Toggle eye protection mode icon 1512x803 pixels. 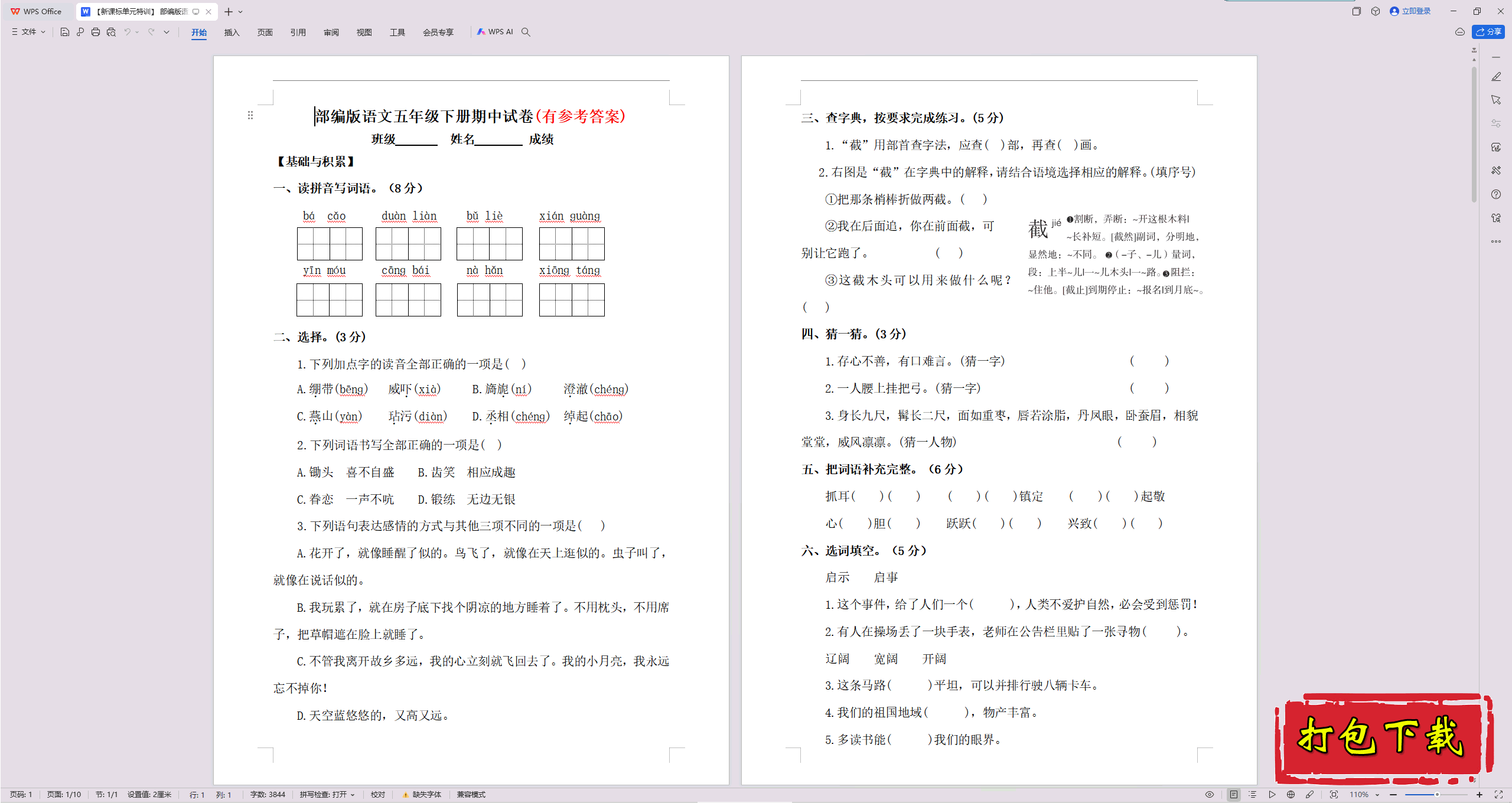[1210, 795]
